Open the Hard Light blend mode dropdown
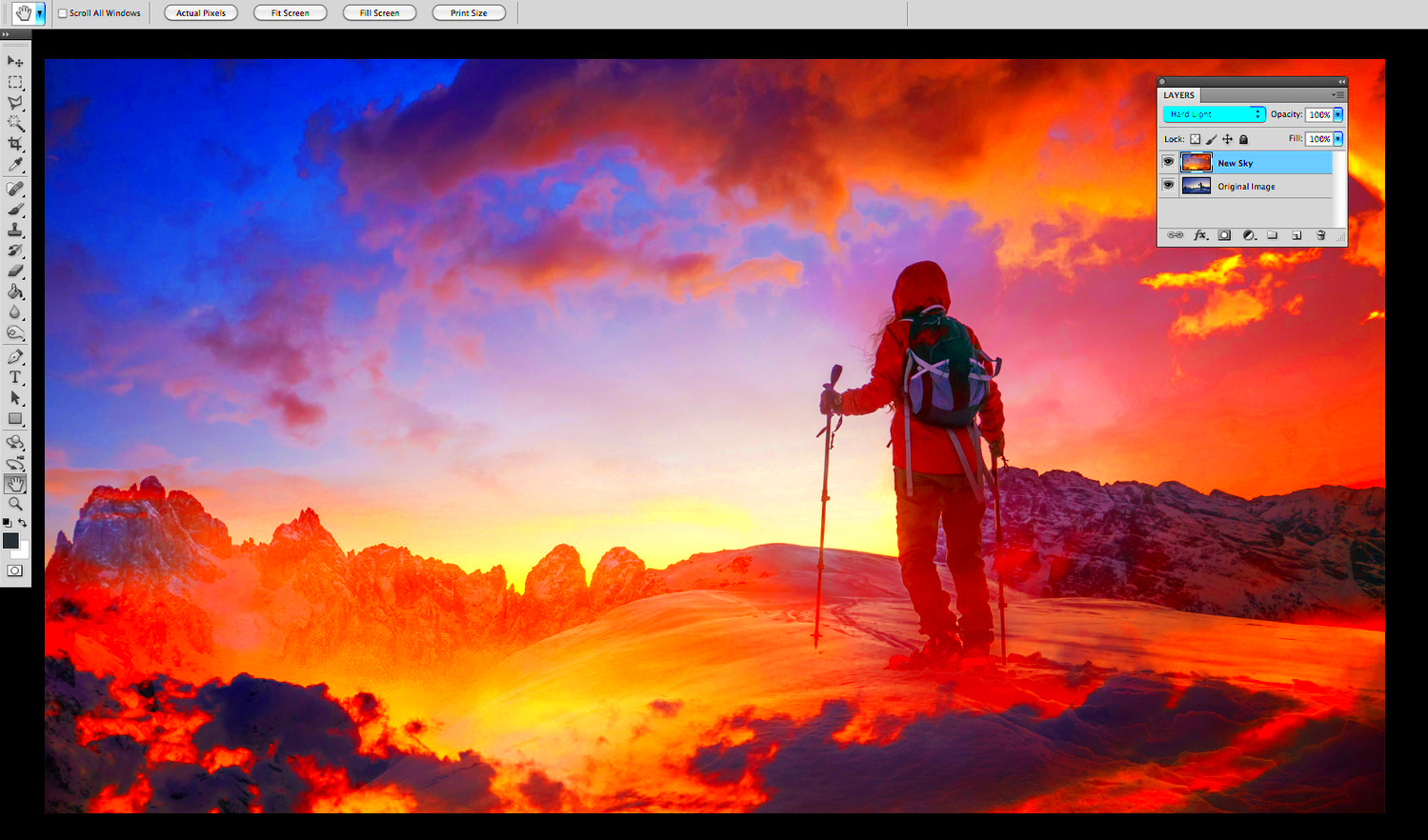The width and height of the screenshot is (1428, 840). [1214, 114]
